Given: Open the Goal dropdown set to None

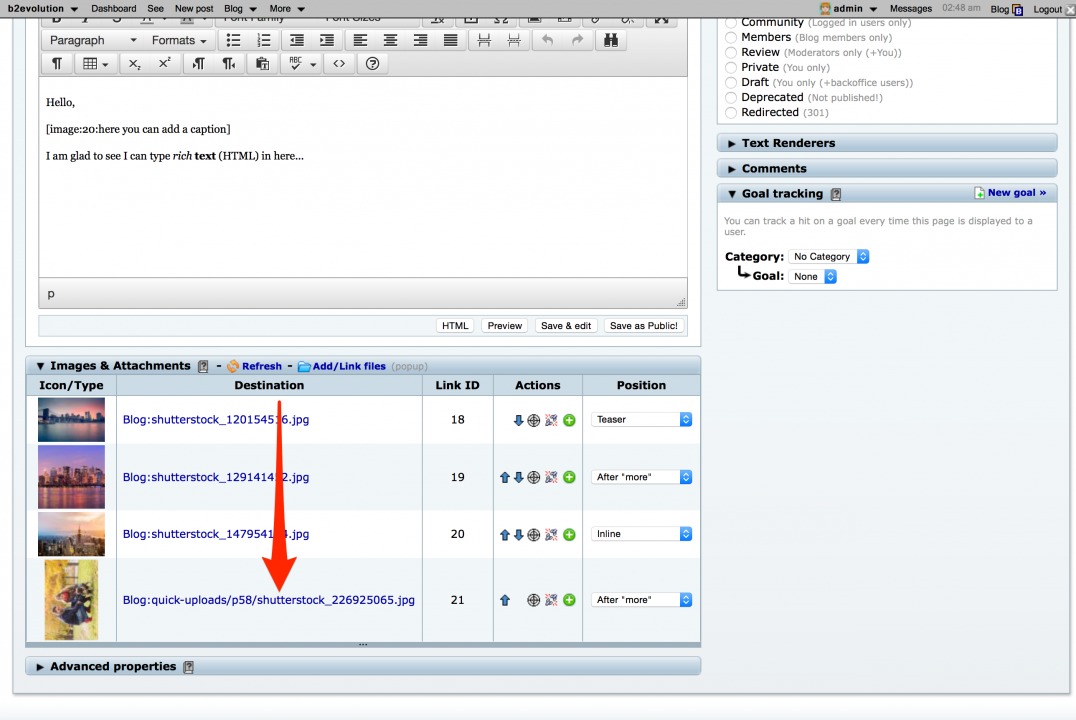Looking at the screenshot, I should 812,277.
